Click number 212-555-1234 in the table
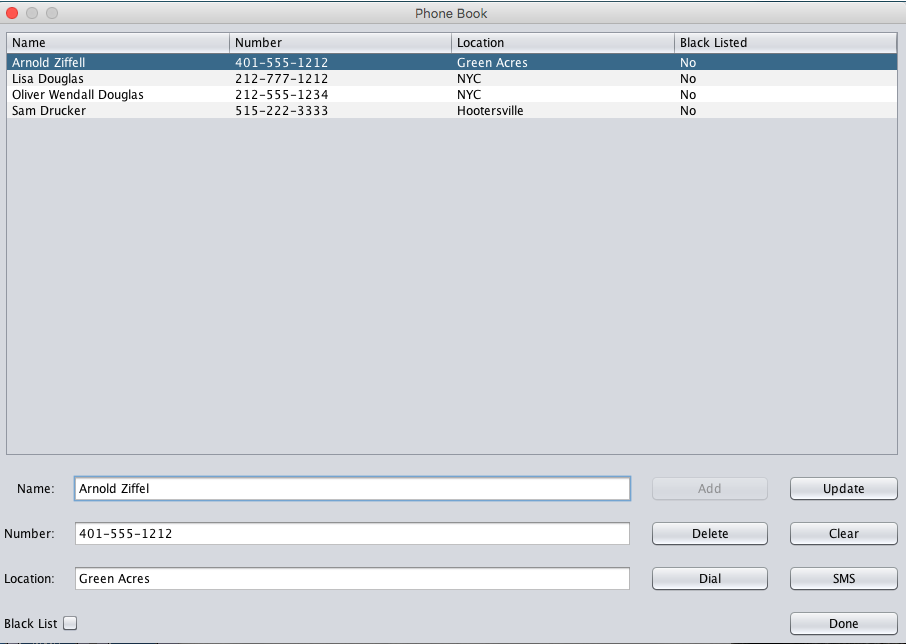The height and width of the screenshot is (644, 906). click(x=281, y=95)
